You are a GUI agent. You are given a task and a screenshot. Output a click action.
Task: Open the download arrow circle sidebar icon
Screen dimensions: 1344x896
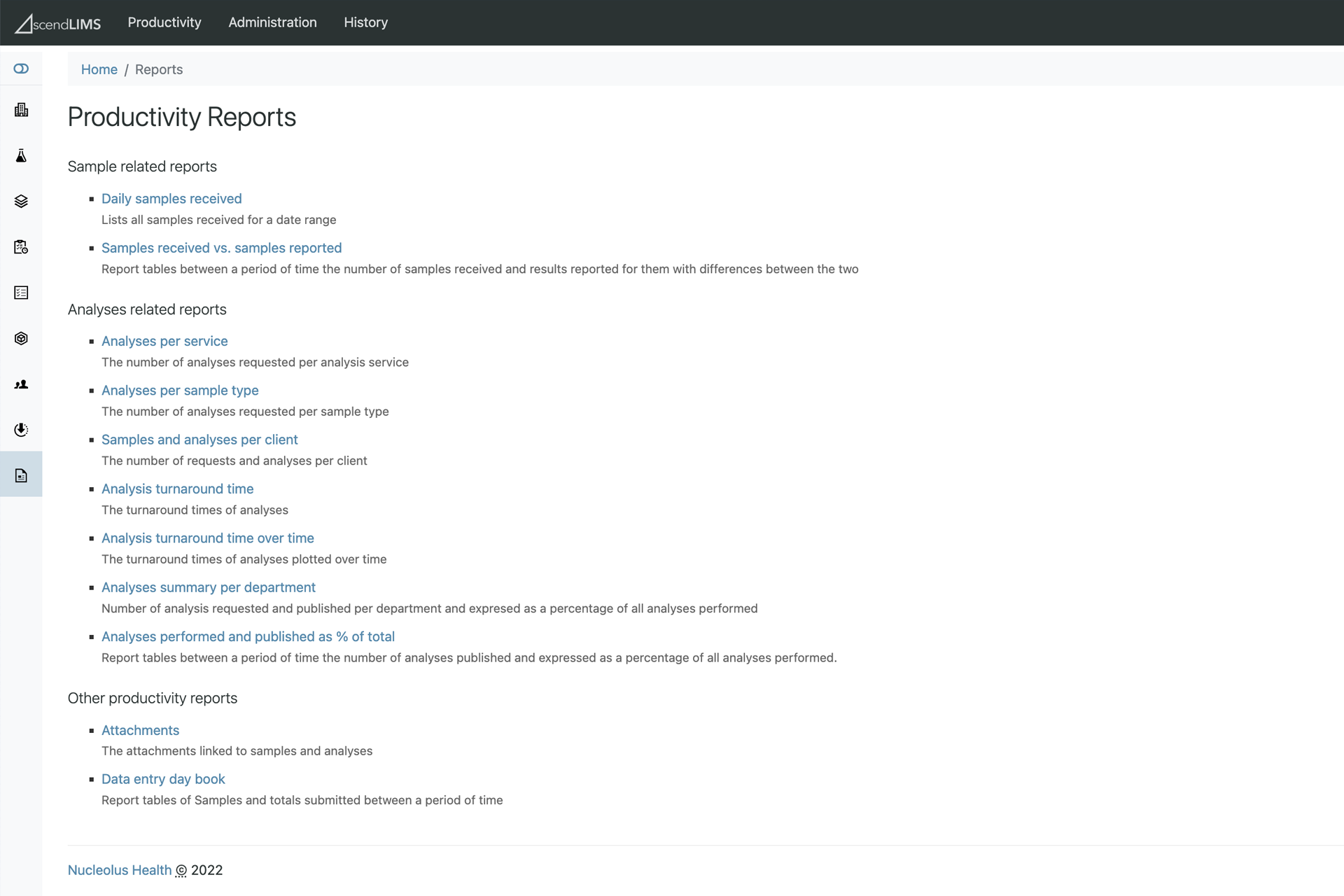coord(21,430)
